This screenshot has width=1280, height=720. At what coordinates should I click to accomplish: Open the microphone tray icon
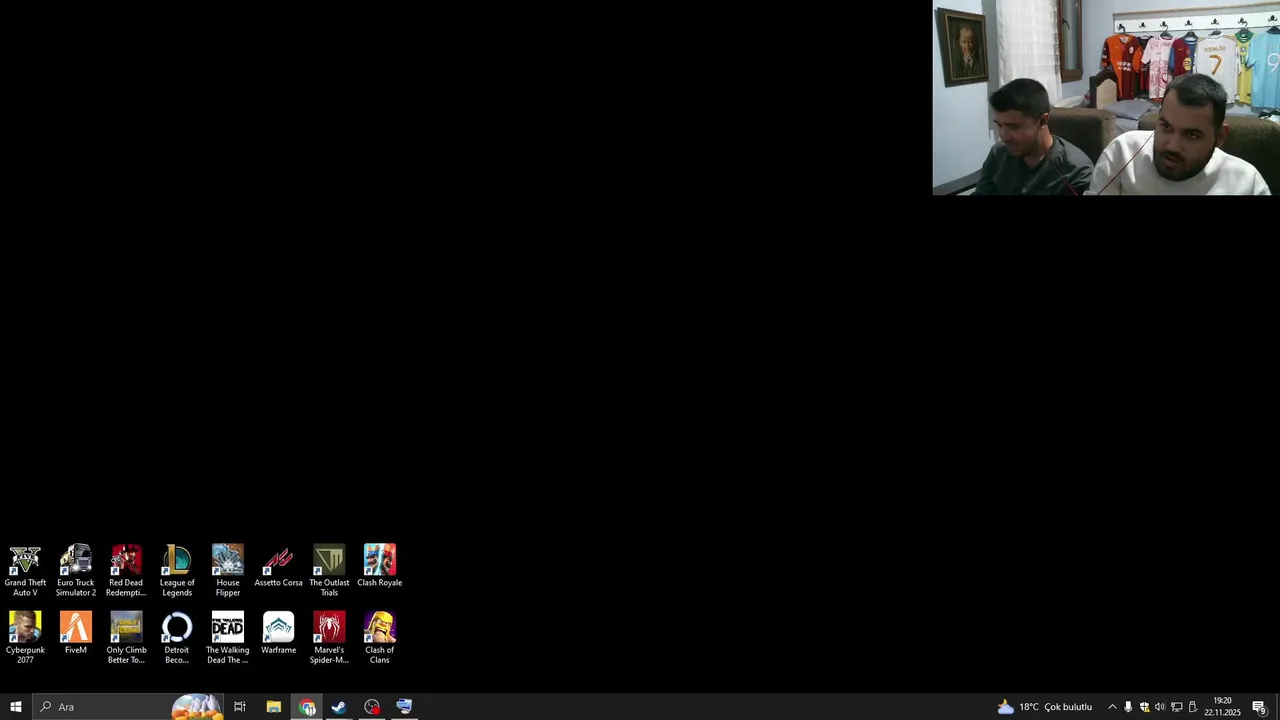click(x=1128, y=707)
